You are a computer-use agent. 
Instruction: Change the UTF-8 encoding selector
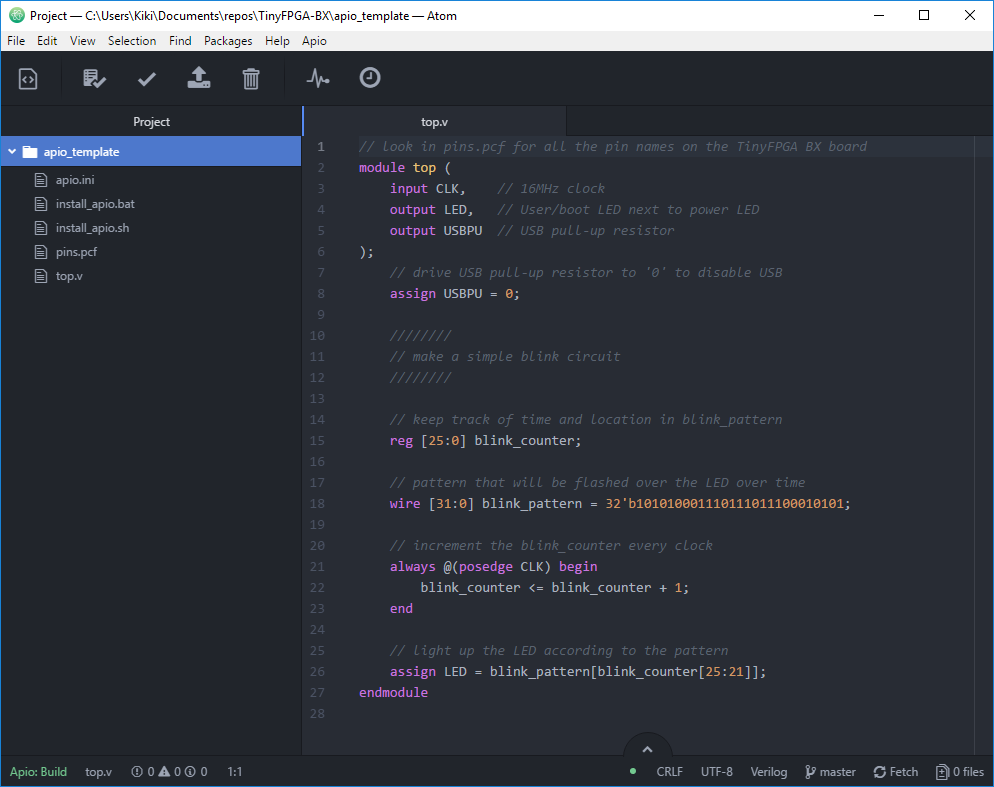pos(716,772)
